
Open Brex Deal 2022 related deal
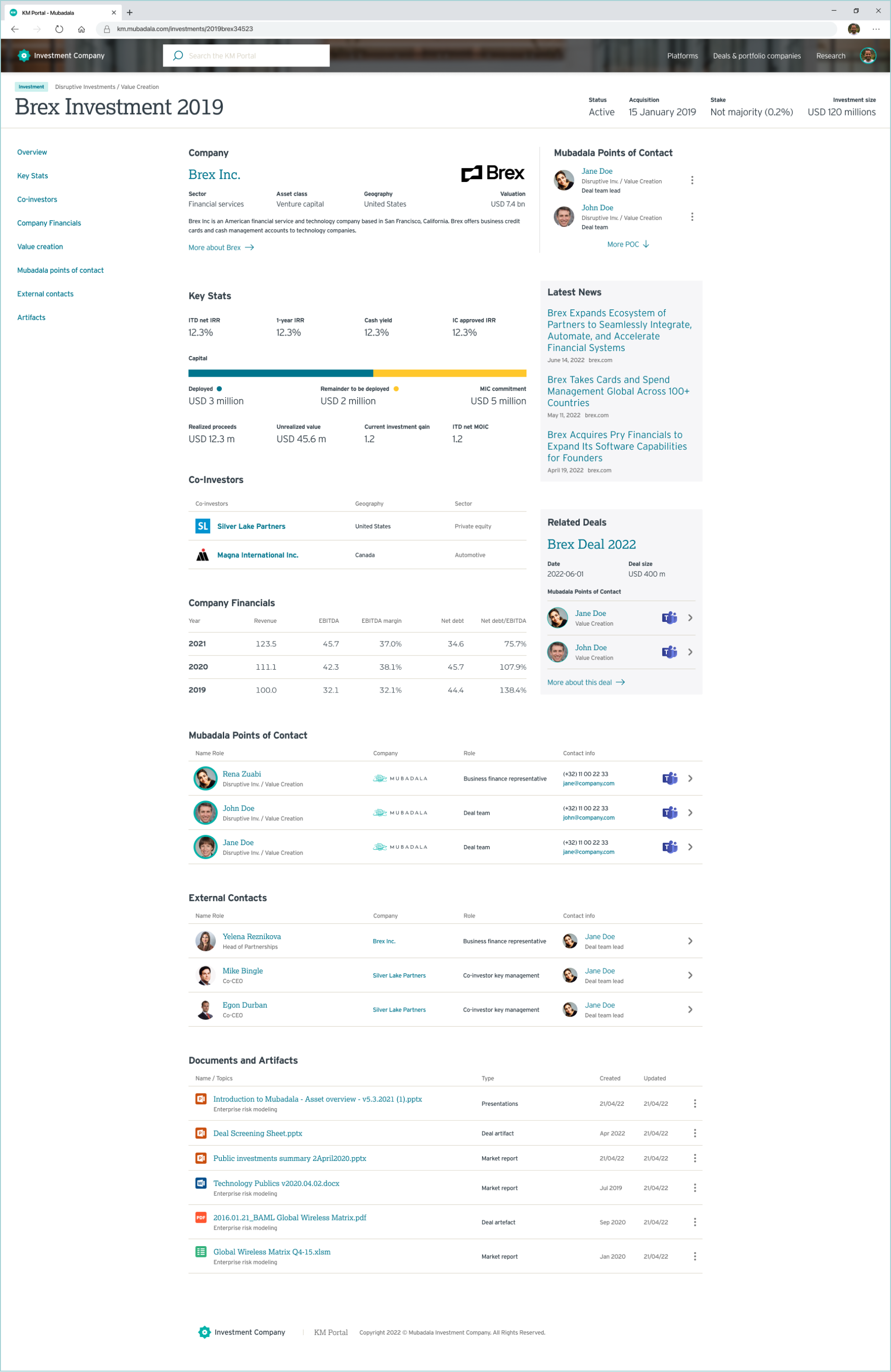592,544
